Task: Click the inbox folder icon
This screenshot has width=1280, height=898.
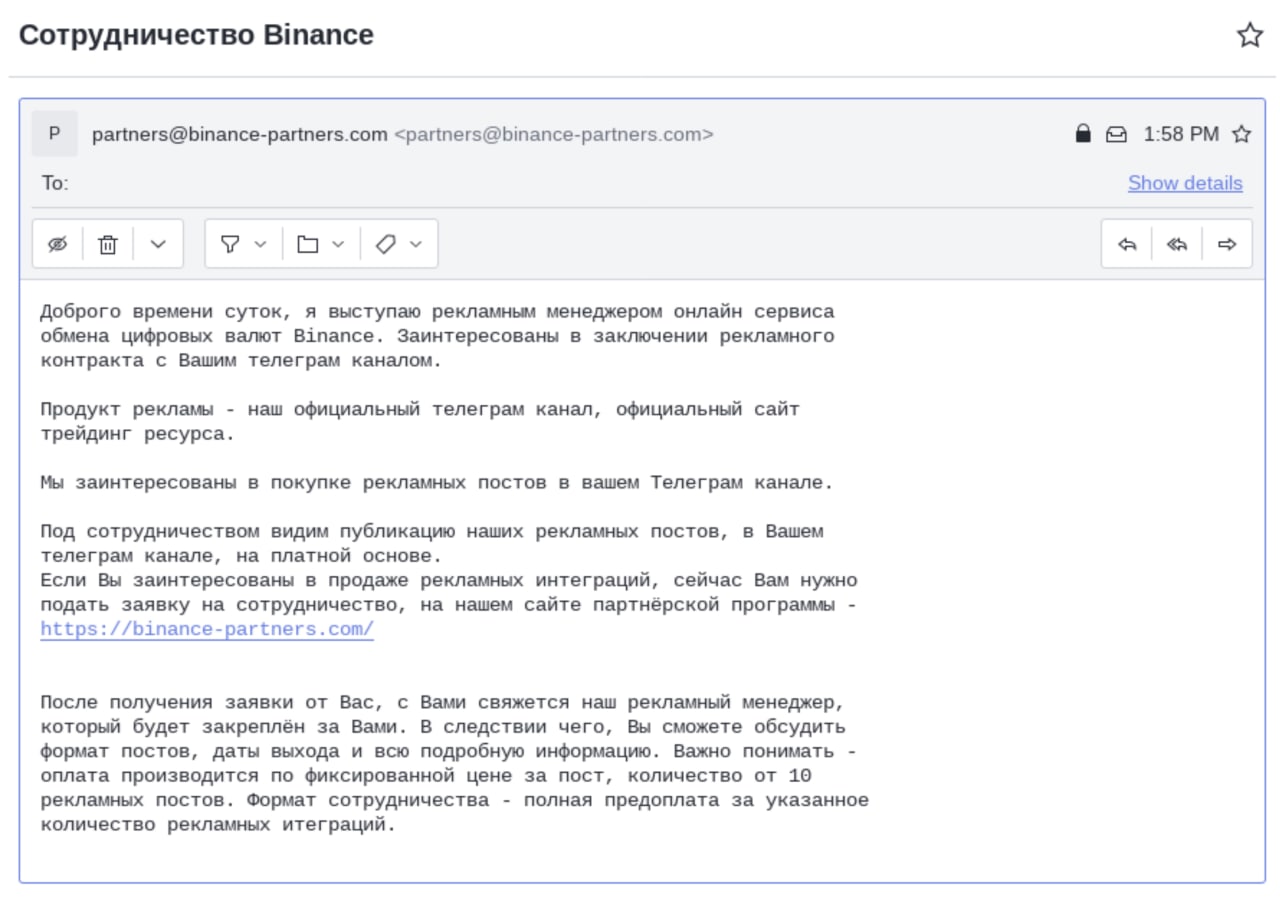Action: click(1116, 134)
